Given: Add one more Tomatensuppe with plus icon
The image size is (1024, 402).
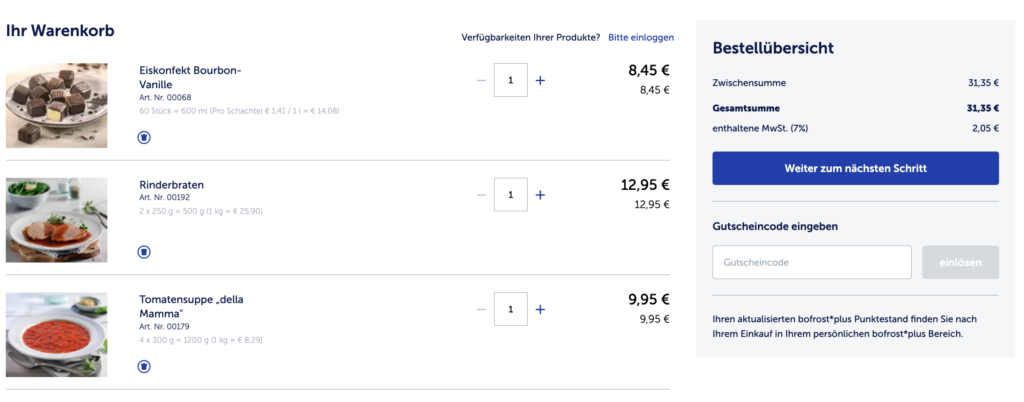Looking at the screenshot, I should coord(540,309).
